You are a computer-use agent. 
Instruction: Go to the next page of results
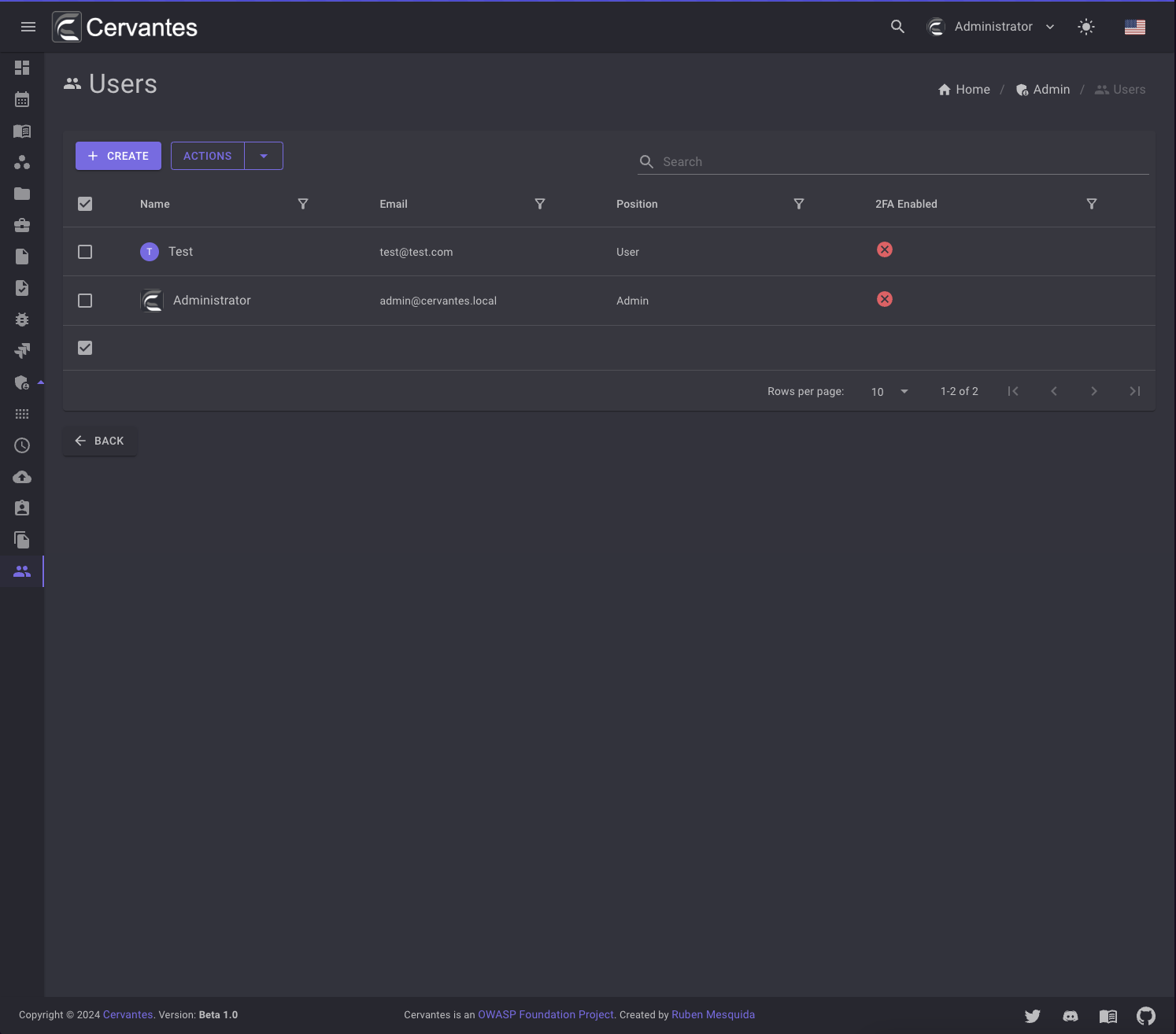pyautogui.click(x=1094, y=391)
